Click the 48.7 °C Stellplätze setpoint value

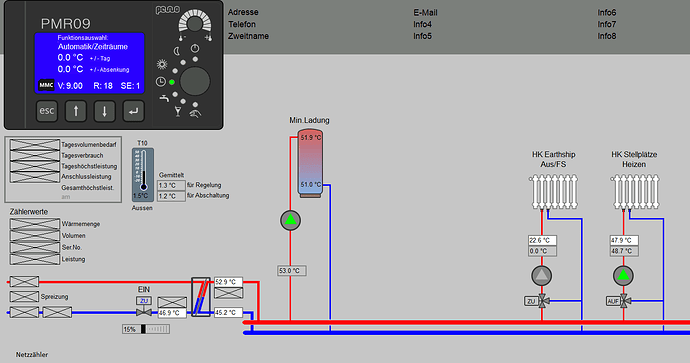pos(624,251)
